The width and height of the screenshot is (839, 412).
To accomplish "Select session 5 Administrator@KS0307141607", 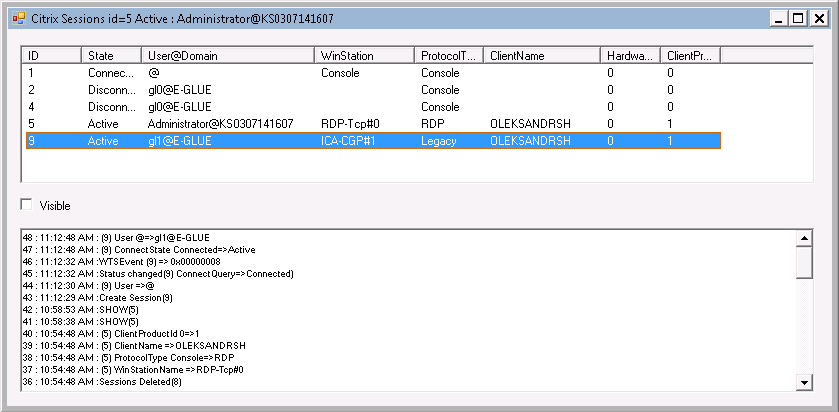I will click(x=373, y=124).
